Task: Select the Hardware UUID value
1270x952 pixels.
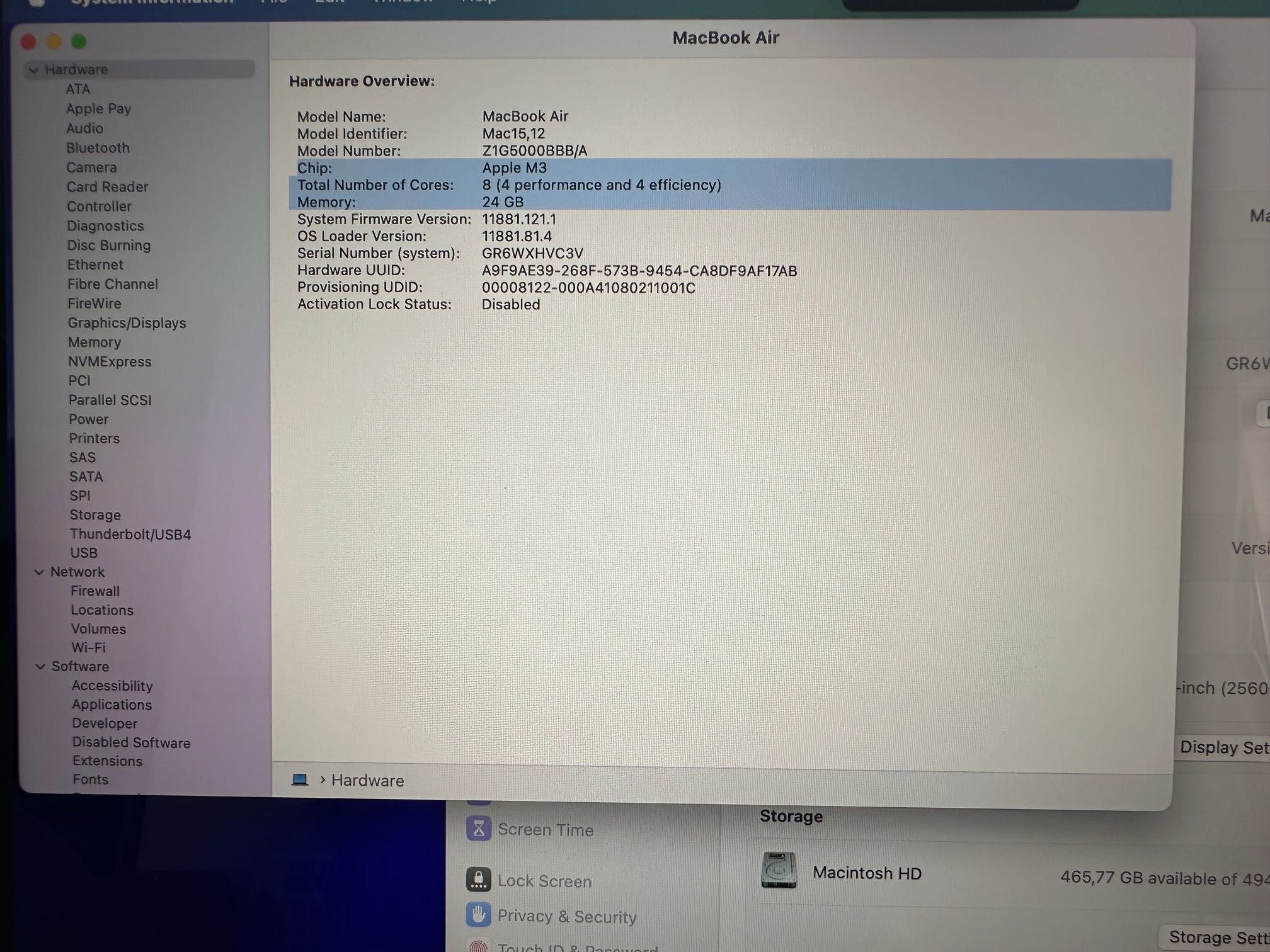Action: (639, 271)
